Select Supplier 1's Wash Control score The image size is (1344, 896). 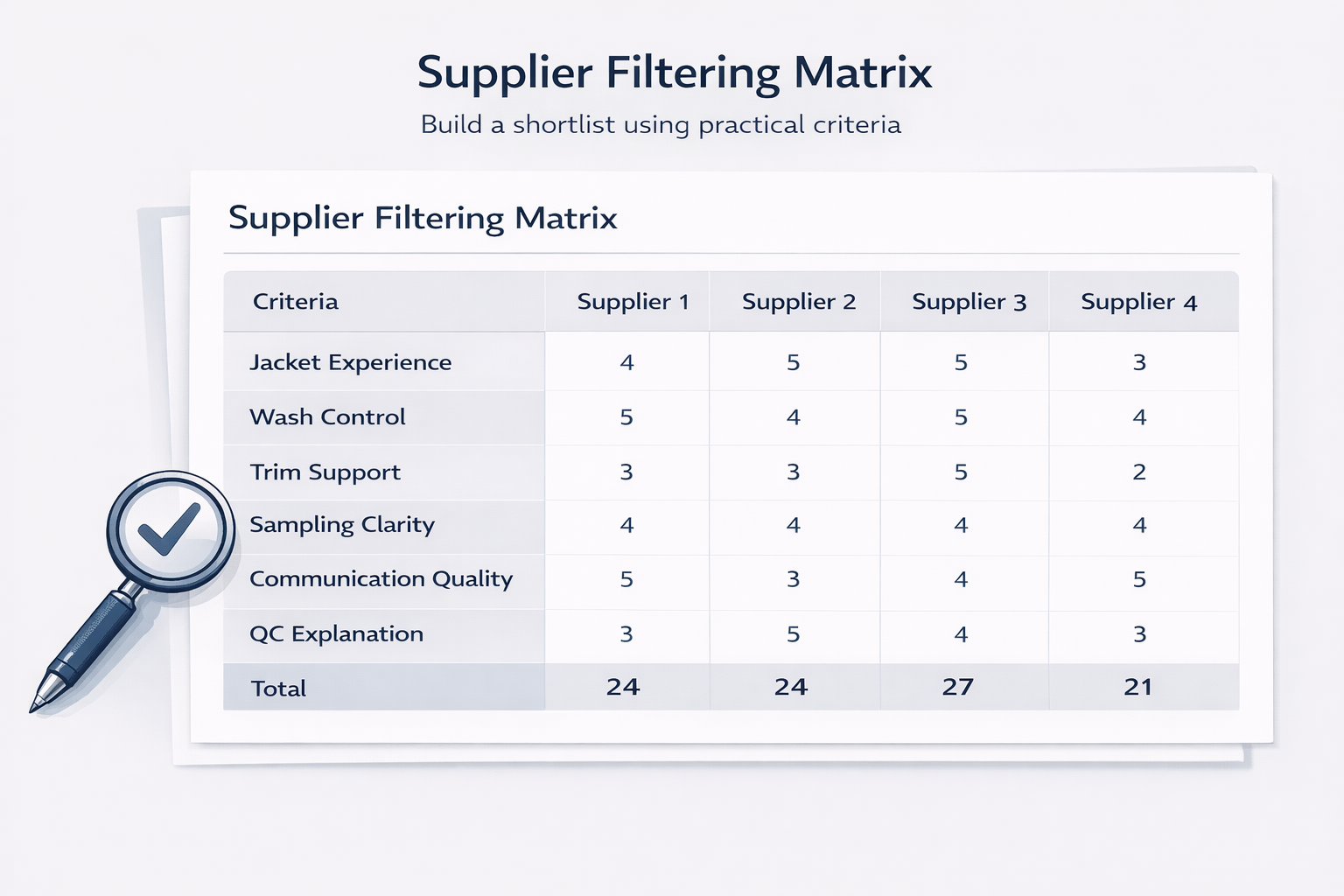point(626,417)
